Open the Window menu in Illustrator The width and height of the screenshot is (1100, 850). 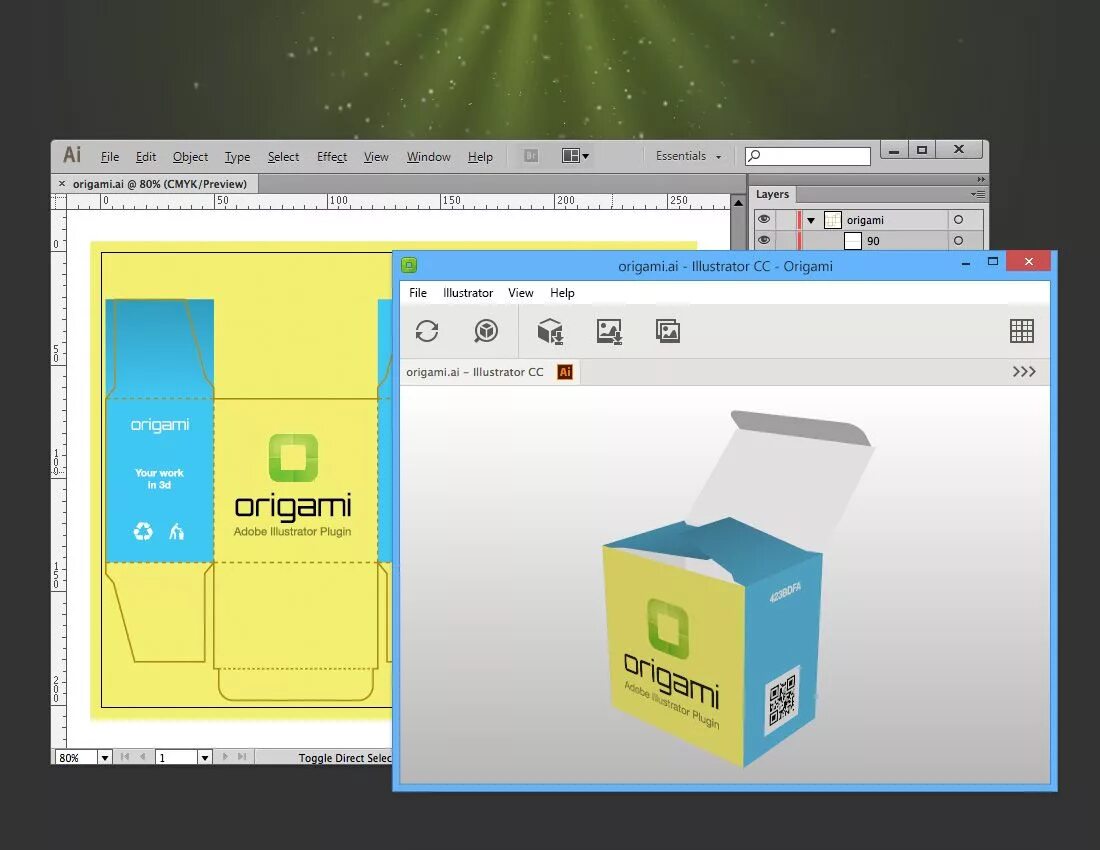(x=429, y=157)
